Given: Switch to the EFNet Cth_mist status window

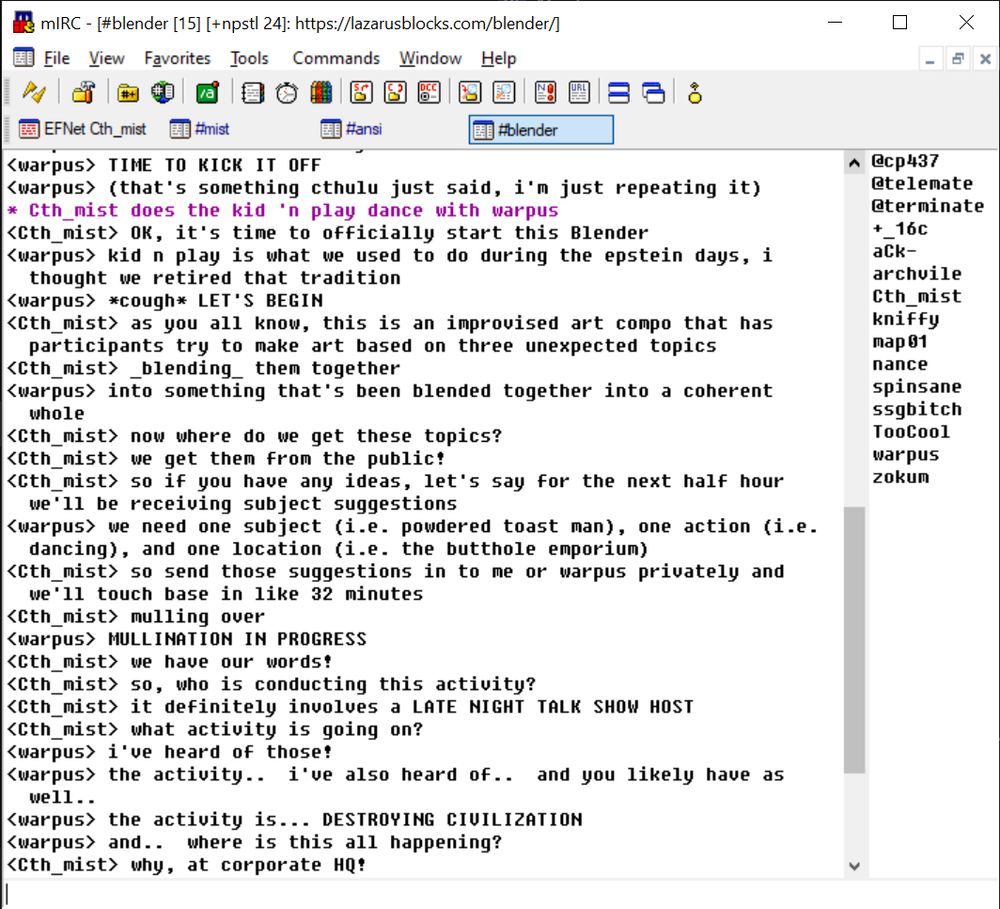Looking at the screenshot, I should tap(83, 129).
